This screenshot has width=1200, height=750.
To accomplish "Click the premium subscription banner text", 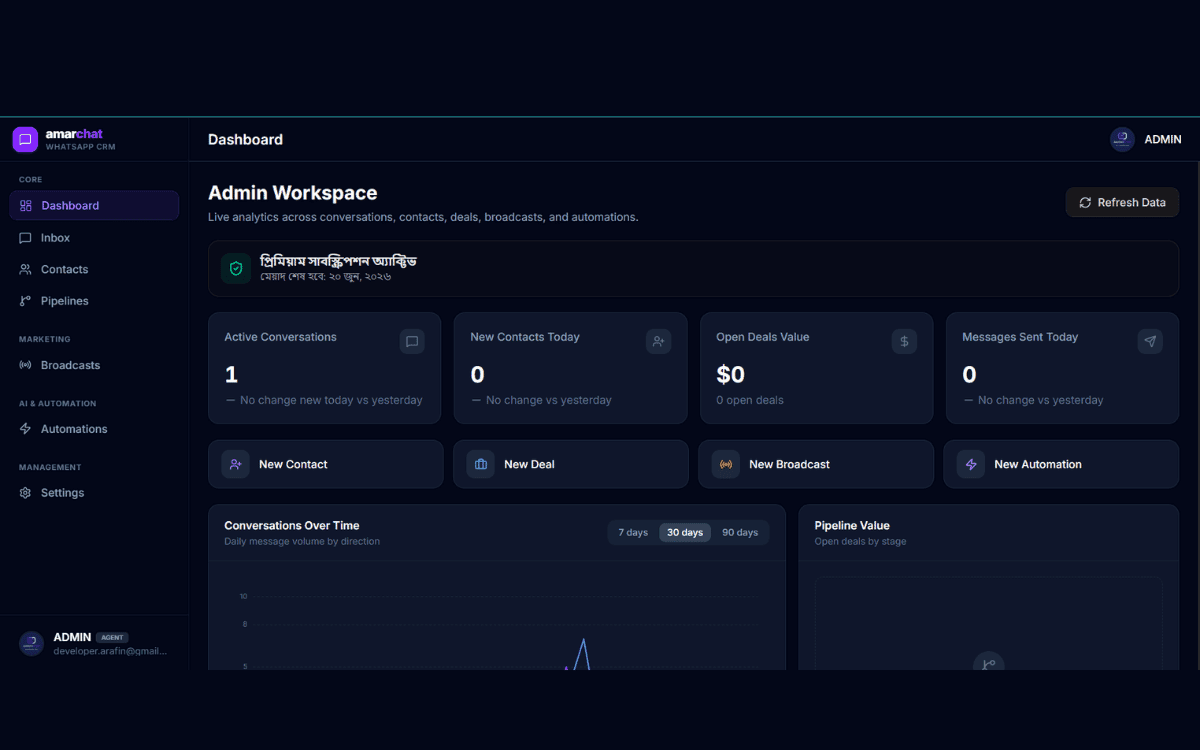I will tap(338, 261).
